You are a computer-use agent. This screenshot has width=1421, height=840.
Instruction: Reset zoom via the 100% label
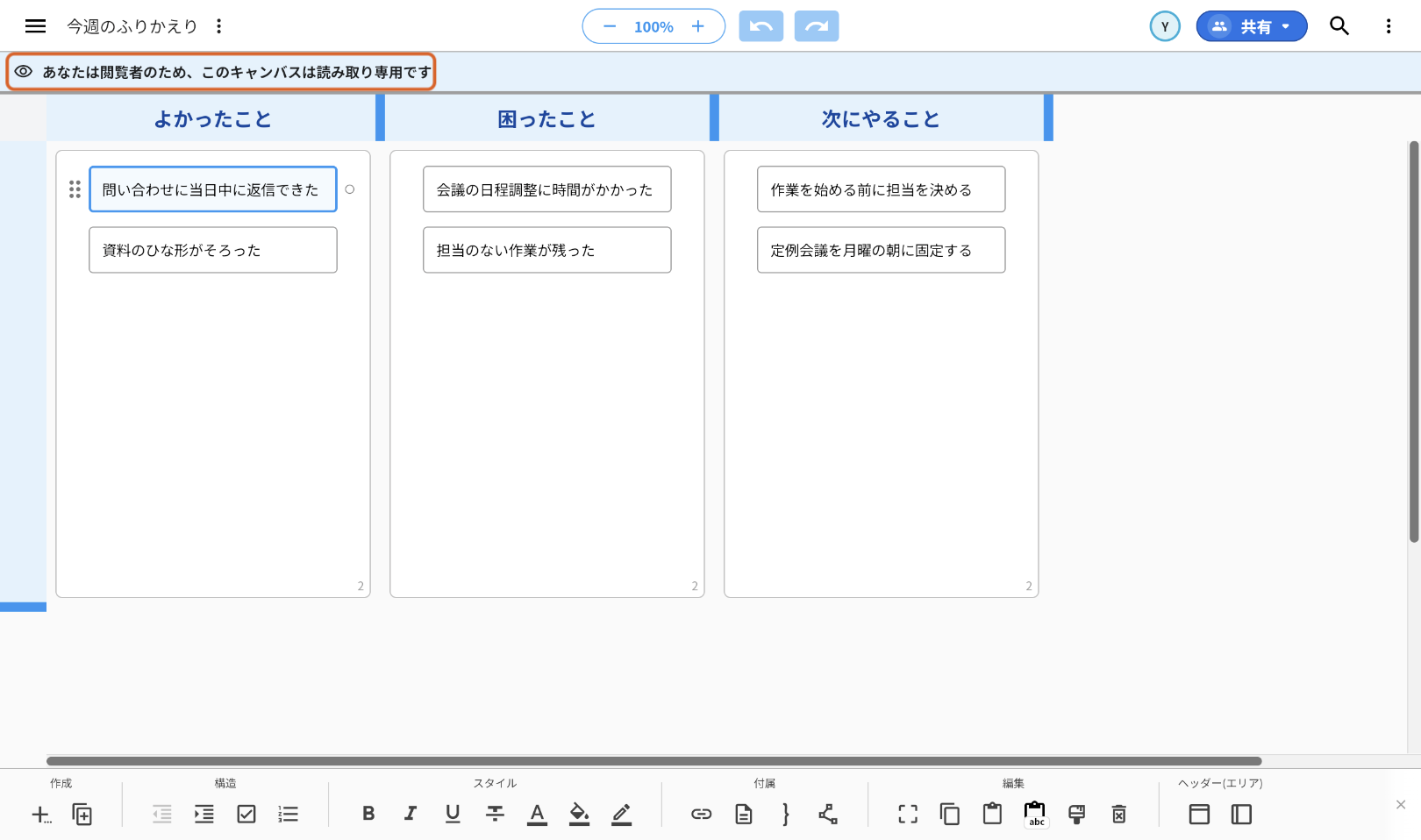(x=653, y=27)
